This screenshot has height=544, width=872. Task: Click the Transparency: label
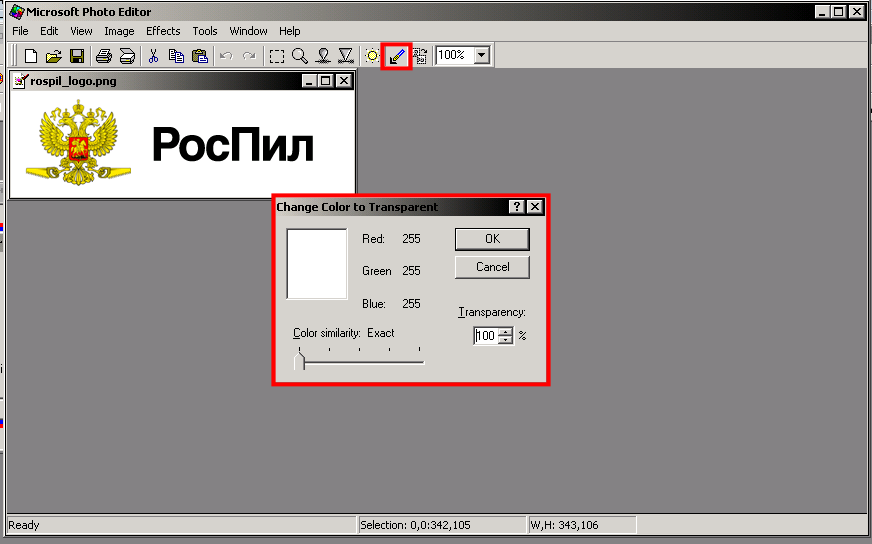click(x=492, y=312)
